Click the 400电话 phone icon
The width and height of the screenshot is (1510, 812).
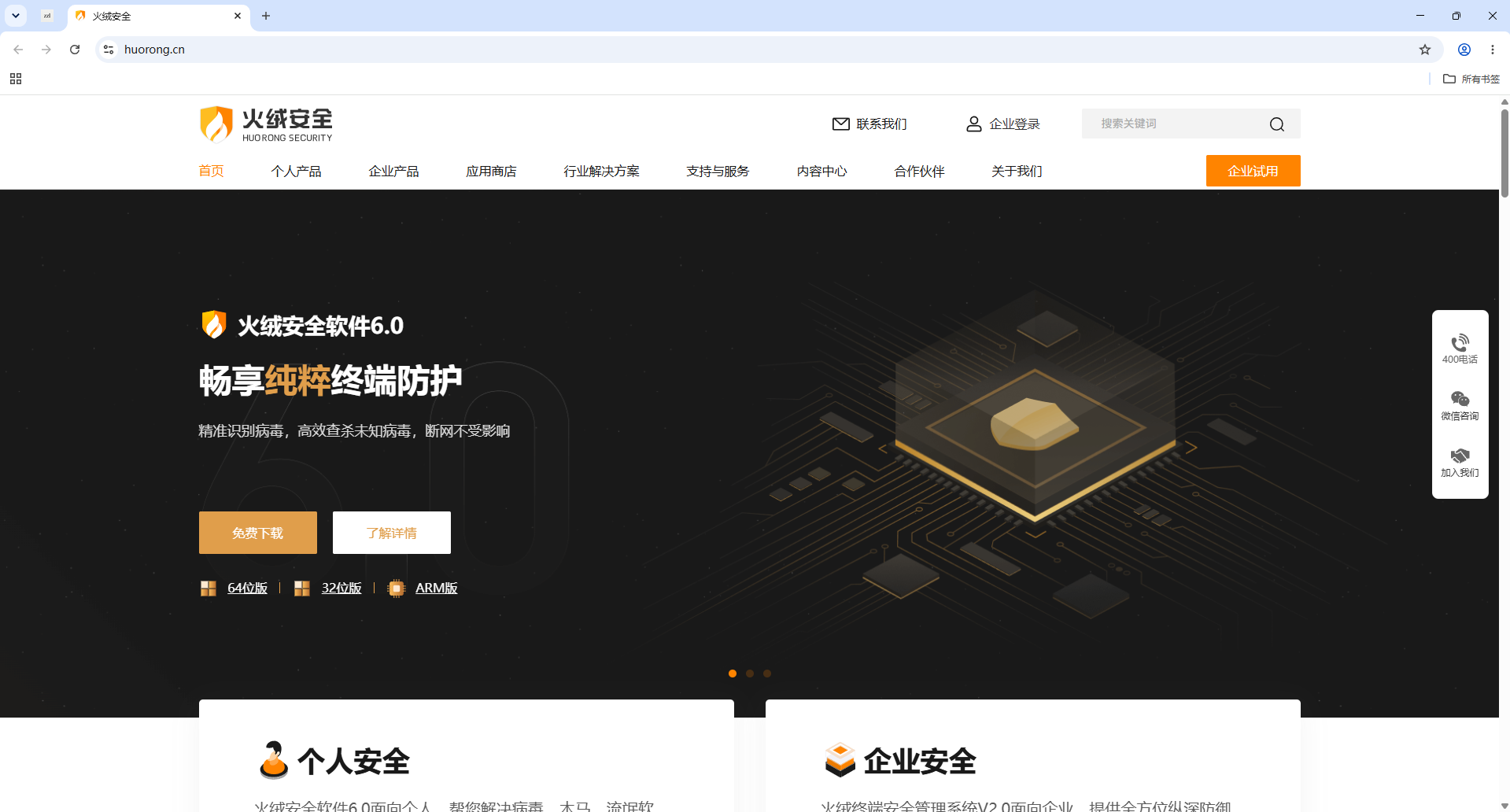[1460, 342]
